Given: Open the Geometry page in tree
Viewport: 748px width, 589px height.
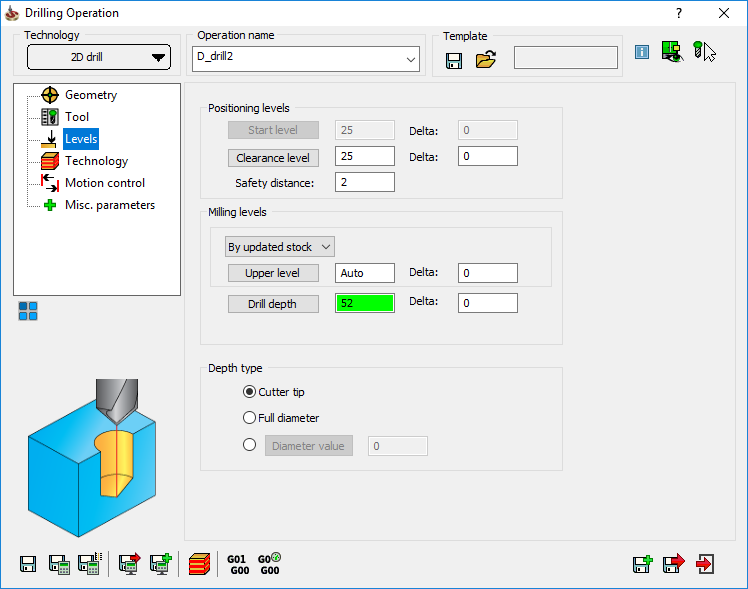Looking at the screenshot, I should point(91,95).
